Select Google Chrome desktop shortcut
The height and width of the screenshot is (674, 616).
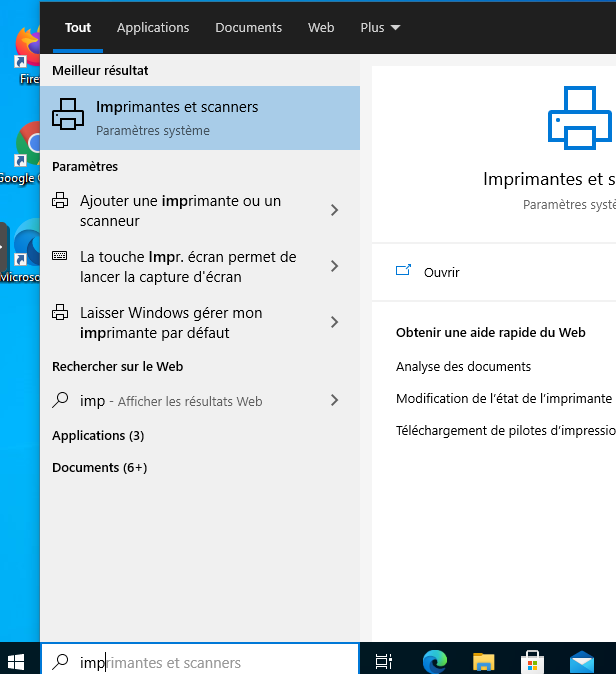tap(21, 153)
